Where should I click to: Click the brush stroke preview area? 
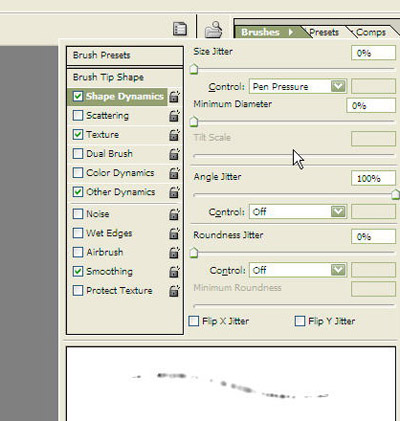pos(231,384)
